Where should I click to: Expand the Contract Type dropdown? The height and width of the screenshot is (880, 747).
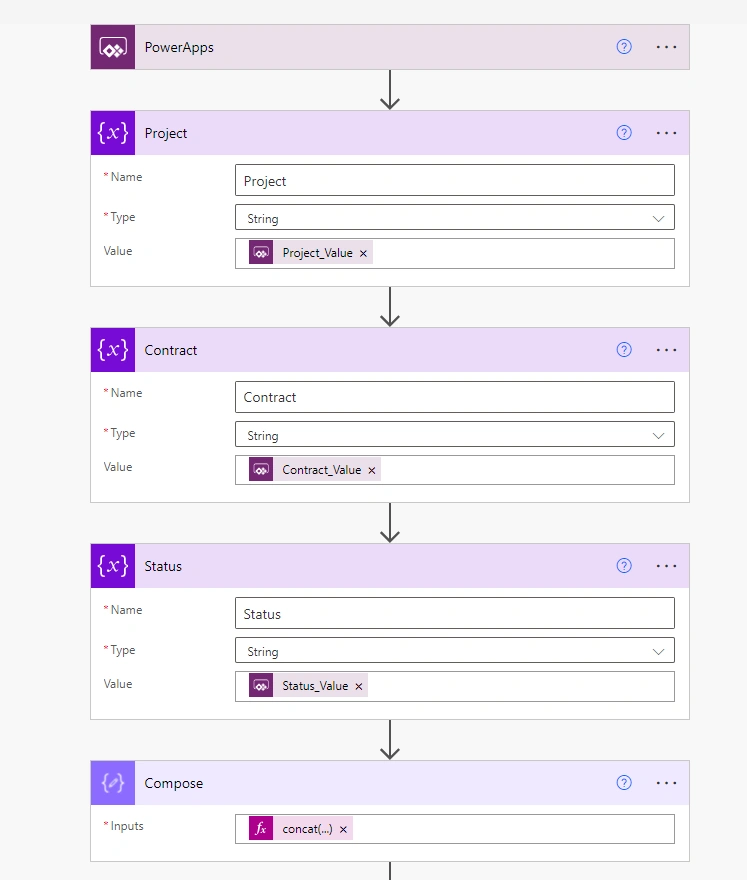point(455,435)
